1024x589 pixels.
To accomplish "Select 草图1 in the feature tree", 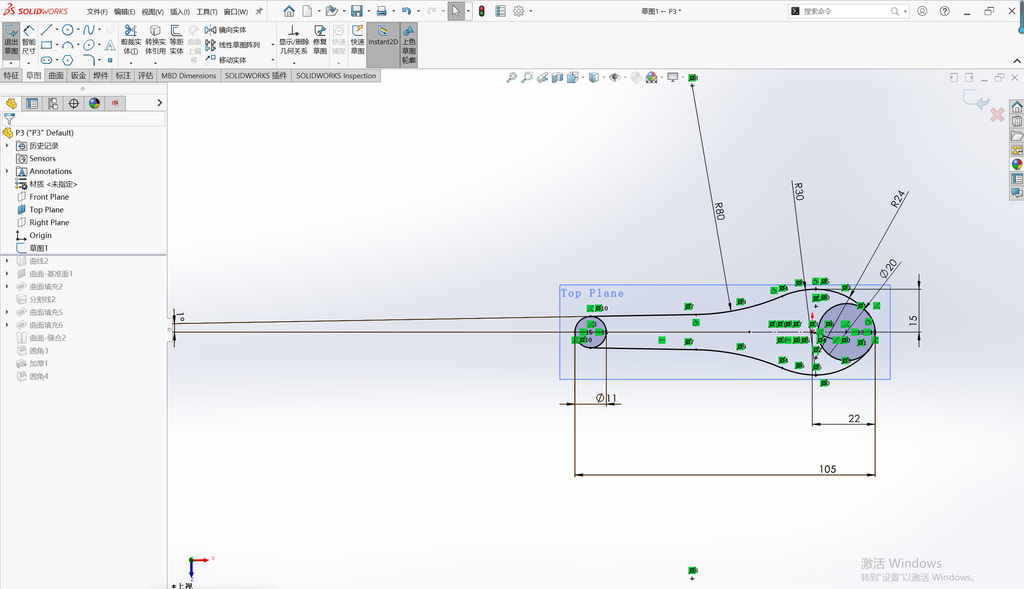I will pyautogui.click(x=39, y=248).
